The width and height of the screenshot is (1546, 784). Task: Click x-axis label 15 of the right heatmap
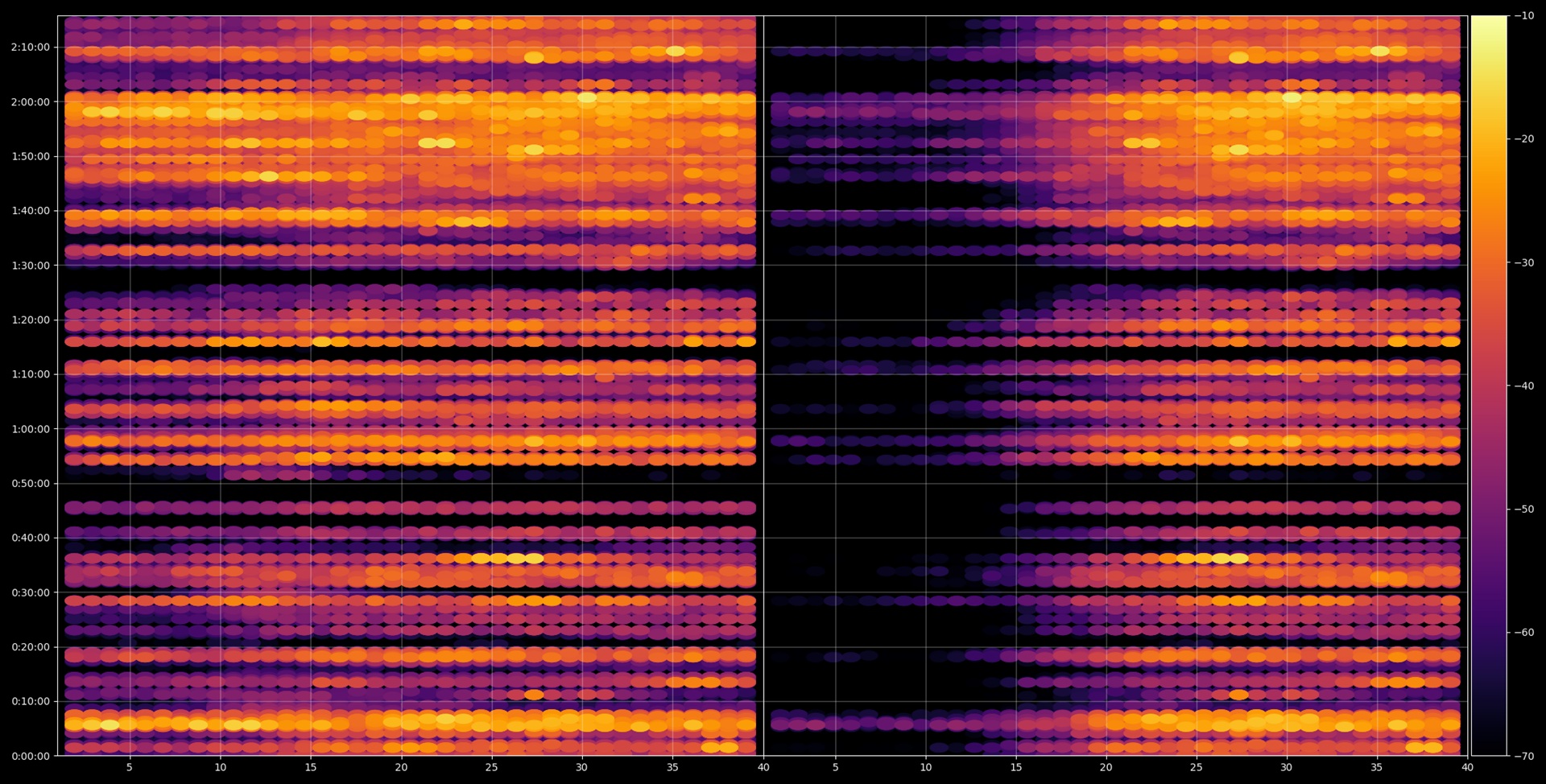tap(1016, 767)
